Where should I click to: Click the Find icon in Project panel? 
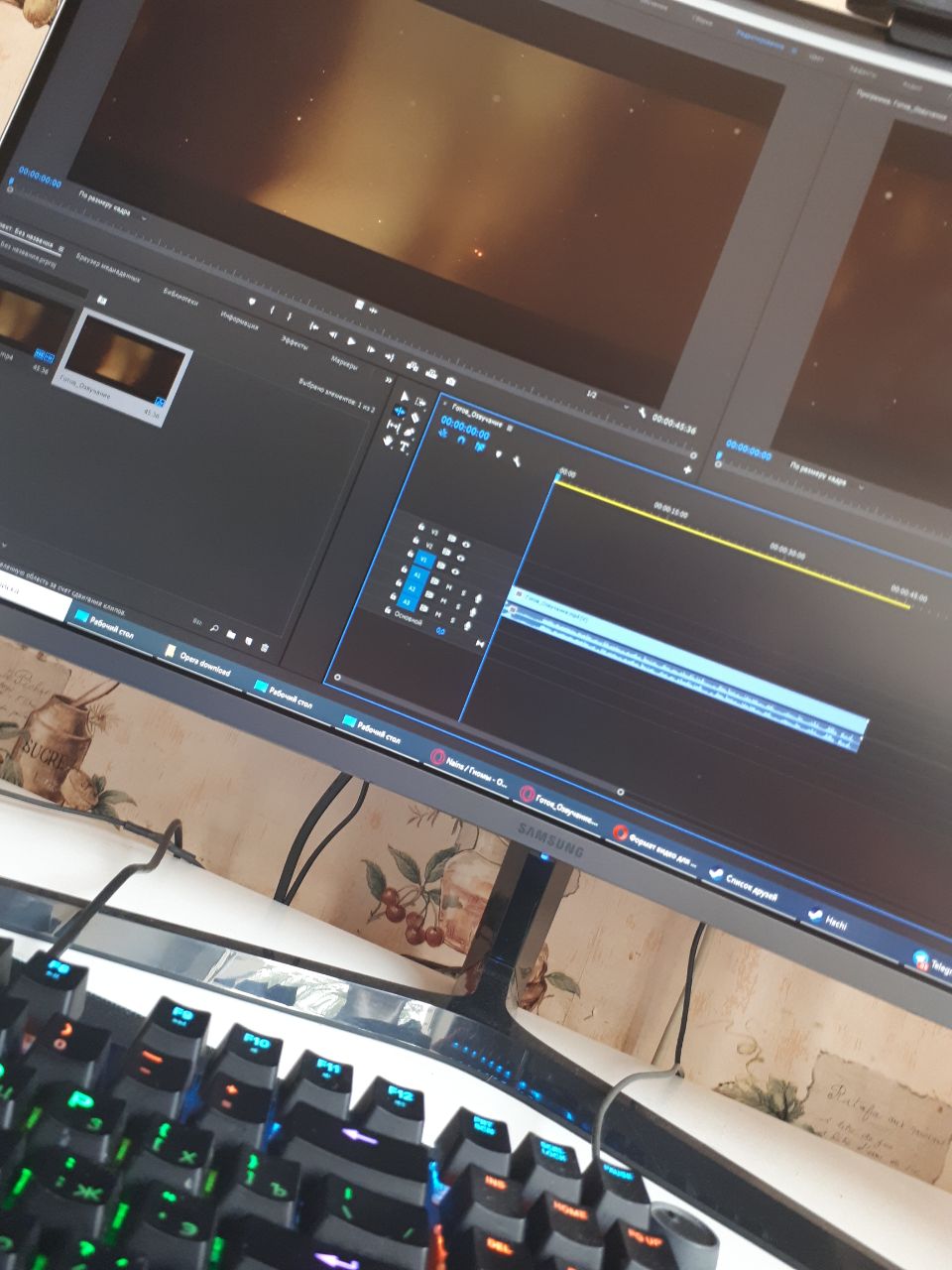(212, 627)
